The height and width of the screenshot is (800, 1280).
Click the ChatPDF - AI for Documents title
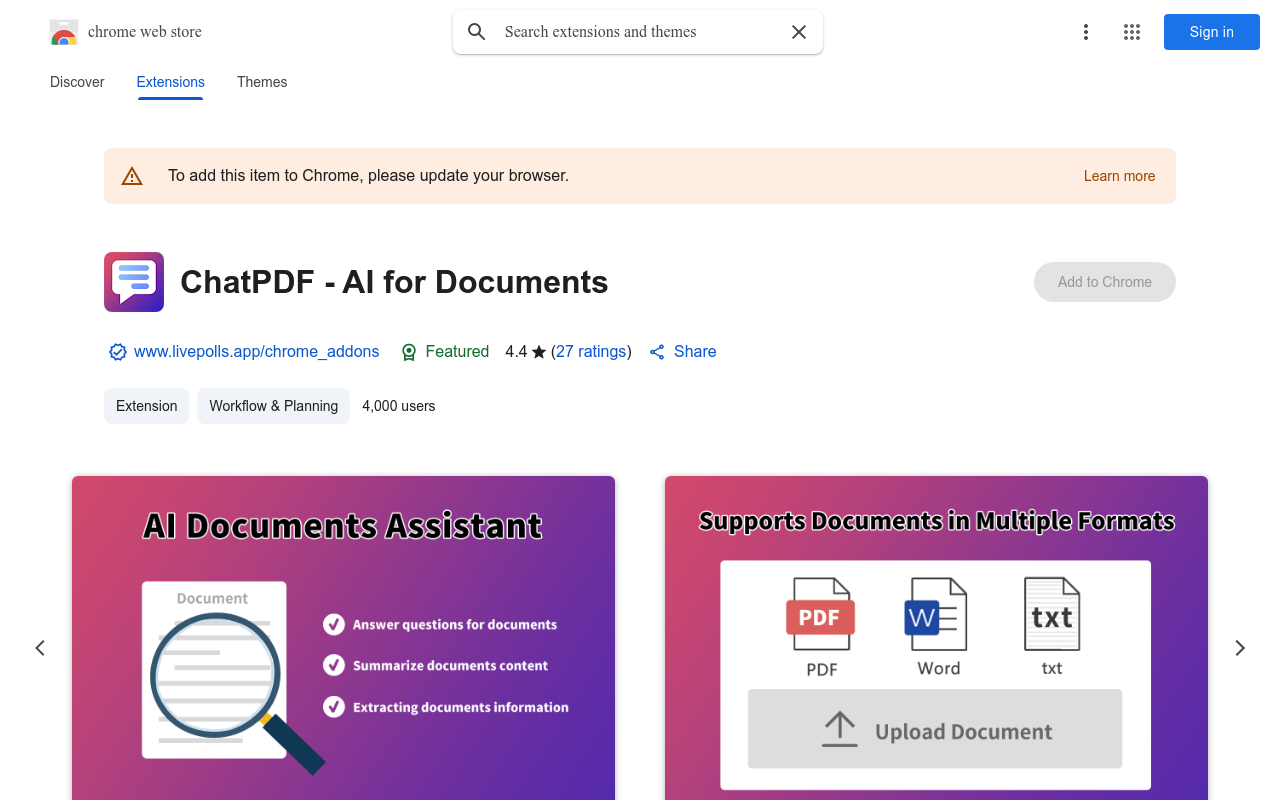point(394,282)
